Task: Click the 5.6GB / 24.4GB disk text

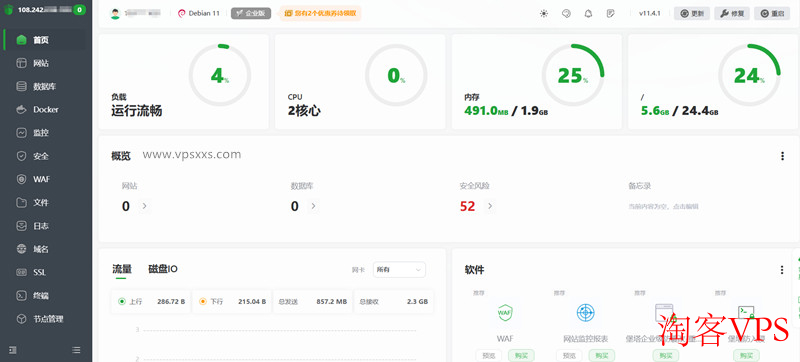Action: [680, 111]
